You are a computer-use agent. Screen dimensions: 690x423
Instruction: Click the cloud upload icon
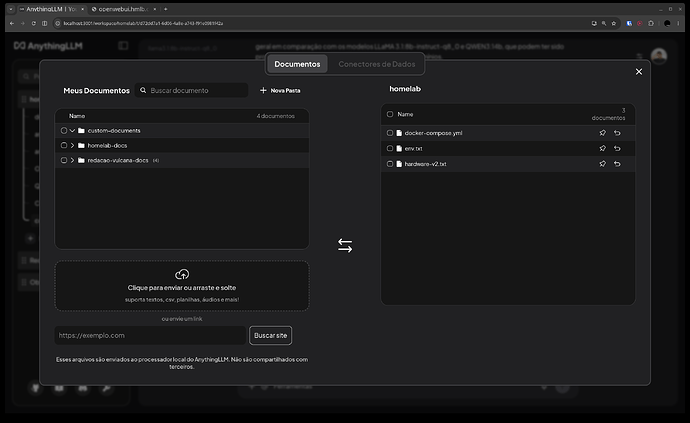pos(182,274)
